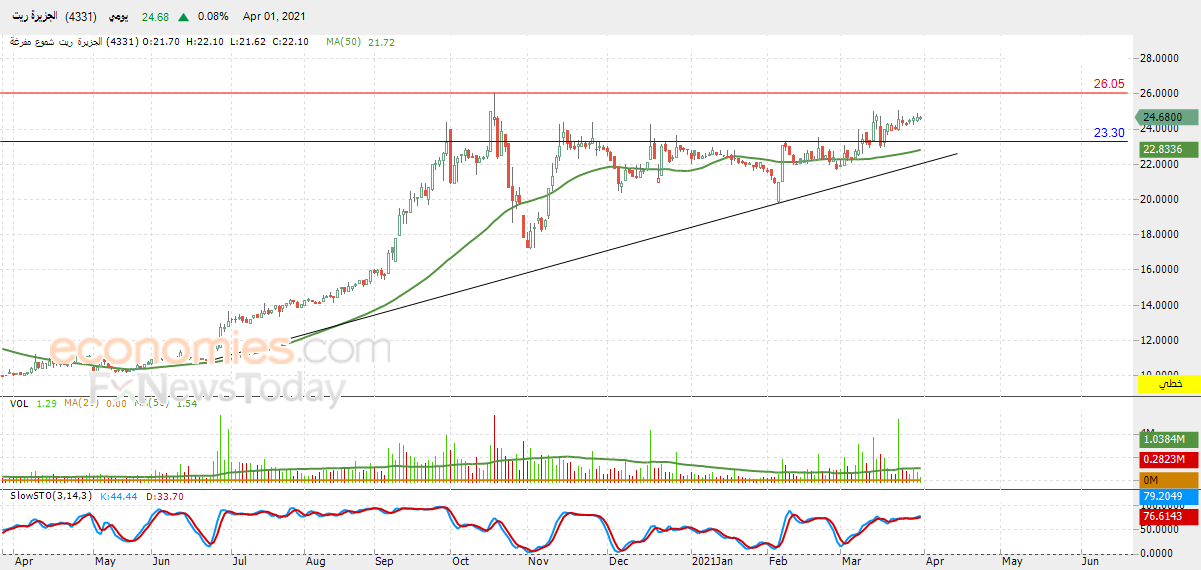
Task: Select the MA(50) indicator label
Action: click(x=343, y=42)
